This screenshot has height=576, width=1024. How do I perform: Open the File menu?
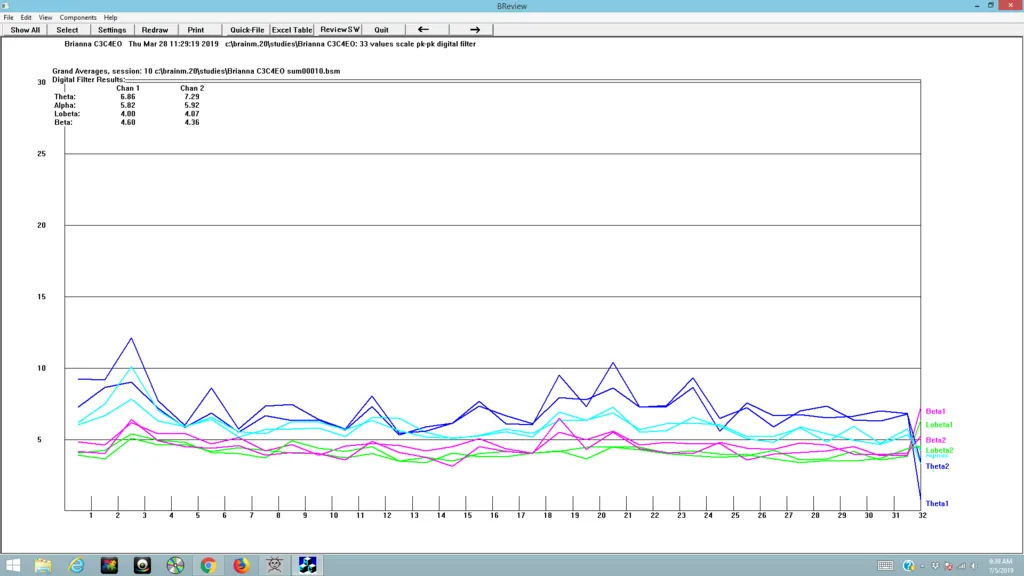click(9, 18)
